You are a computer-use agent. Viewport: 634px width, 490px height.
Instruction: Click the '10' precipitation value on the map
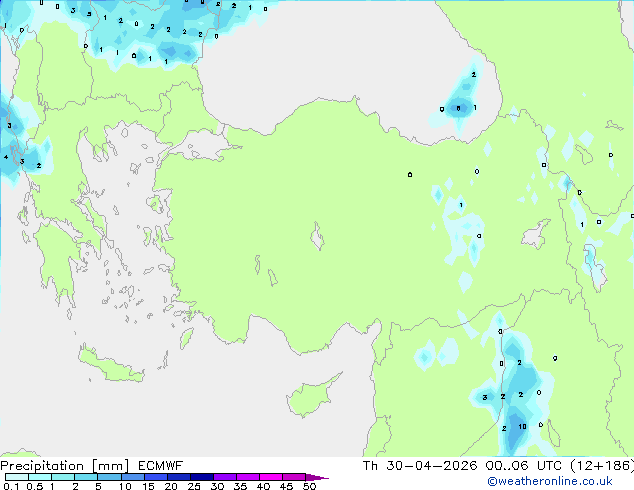[x=522, y=427]
